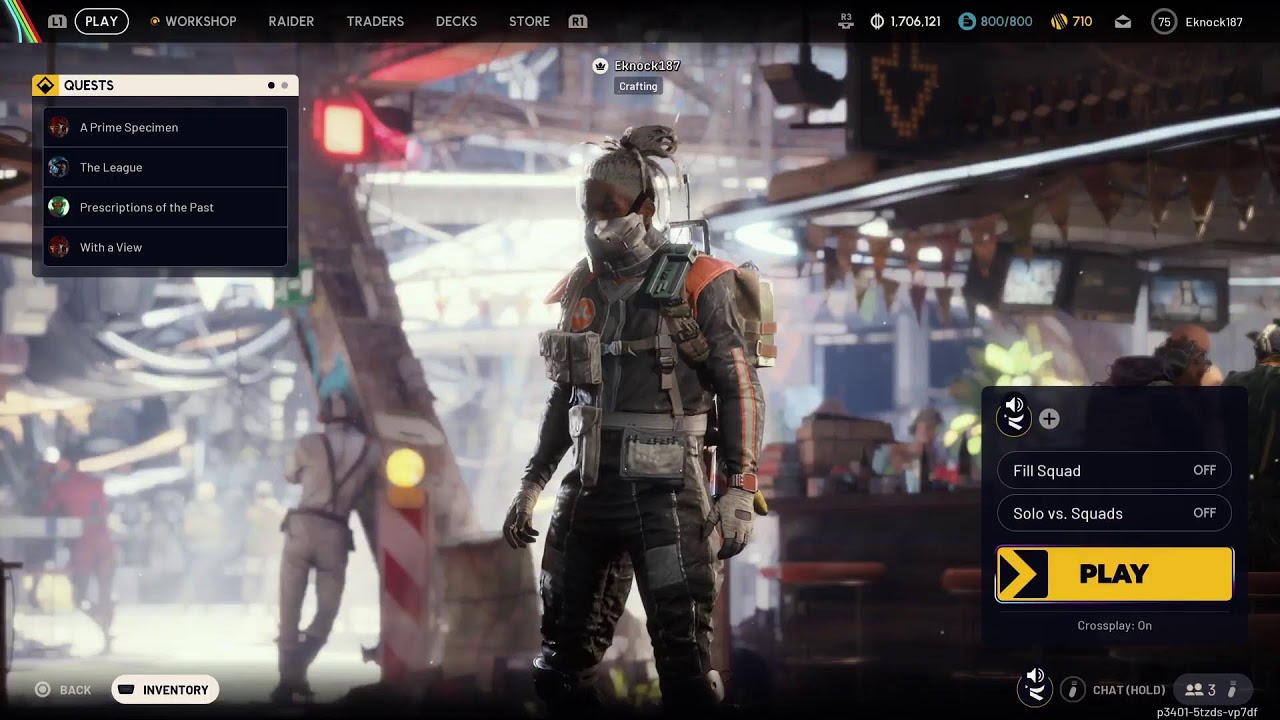Open the With a View quest
This screenshot has width=1280, height=720.
(165, 247)
